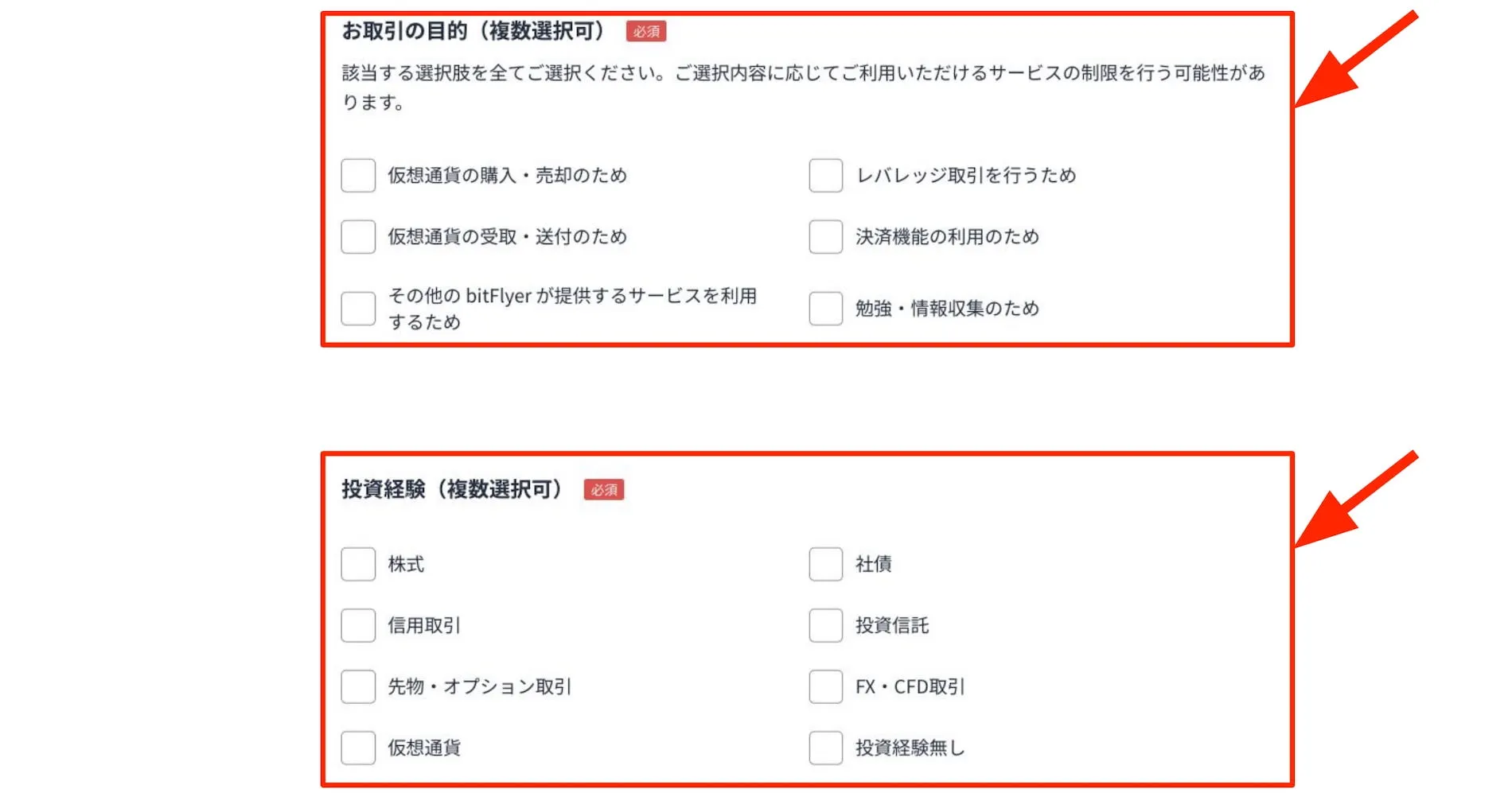Image resolution: width=1512 pixels, height=793 pixels.
Task: Click the 必須 badge next to 投資経験
Action: pos(604,490)
